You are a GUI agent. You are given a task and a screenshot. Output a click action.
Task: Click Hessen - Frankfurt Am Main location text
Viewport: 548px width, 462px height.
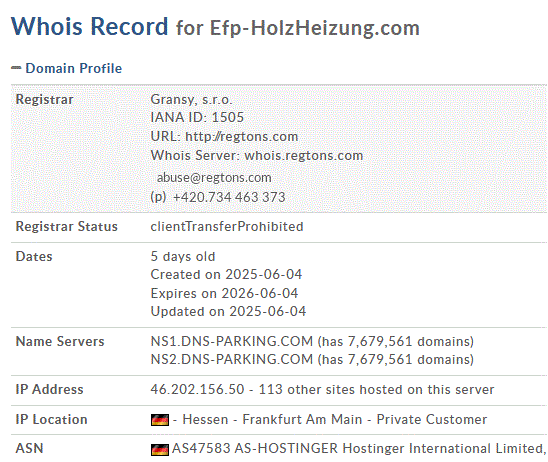tap(272, 419)
